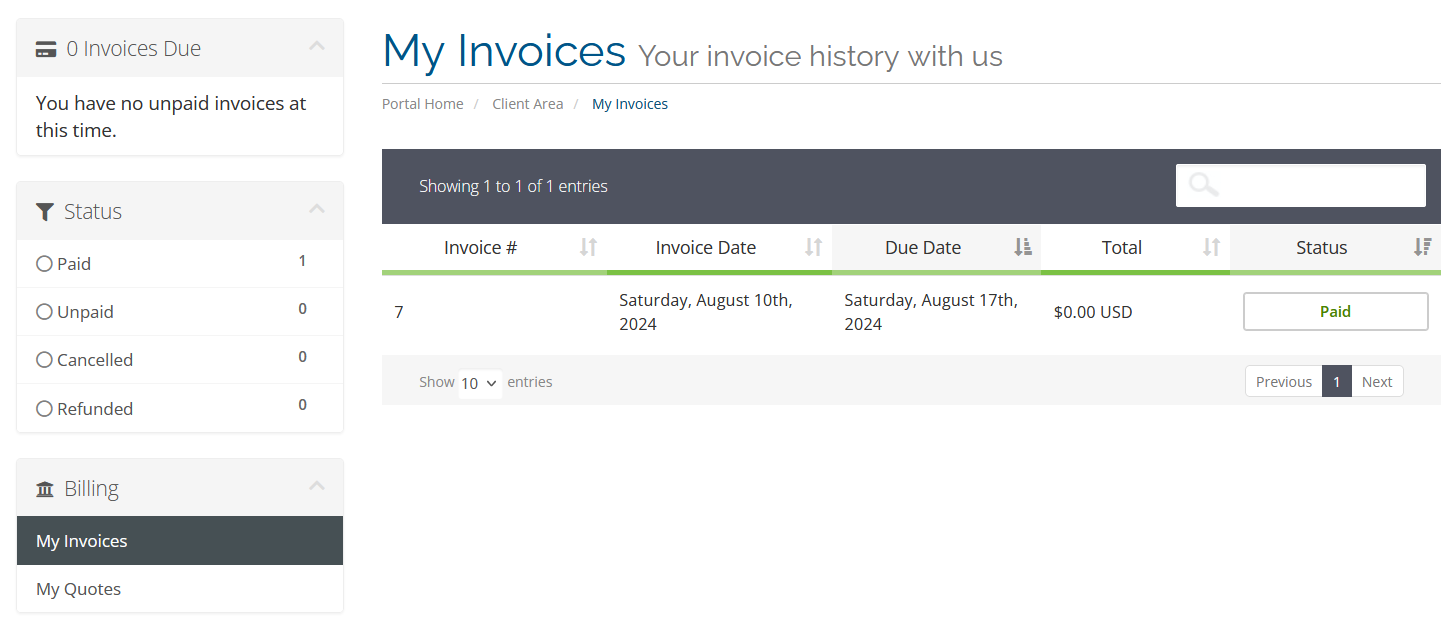Click the Status column sort icon
The image size is (1452, 629).
click(1423, 247)
